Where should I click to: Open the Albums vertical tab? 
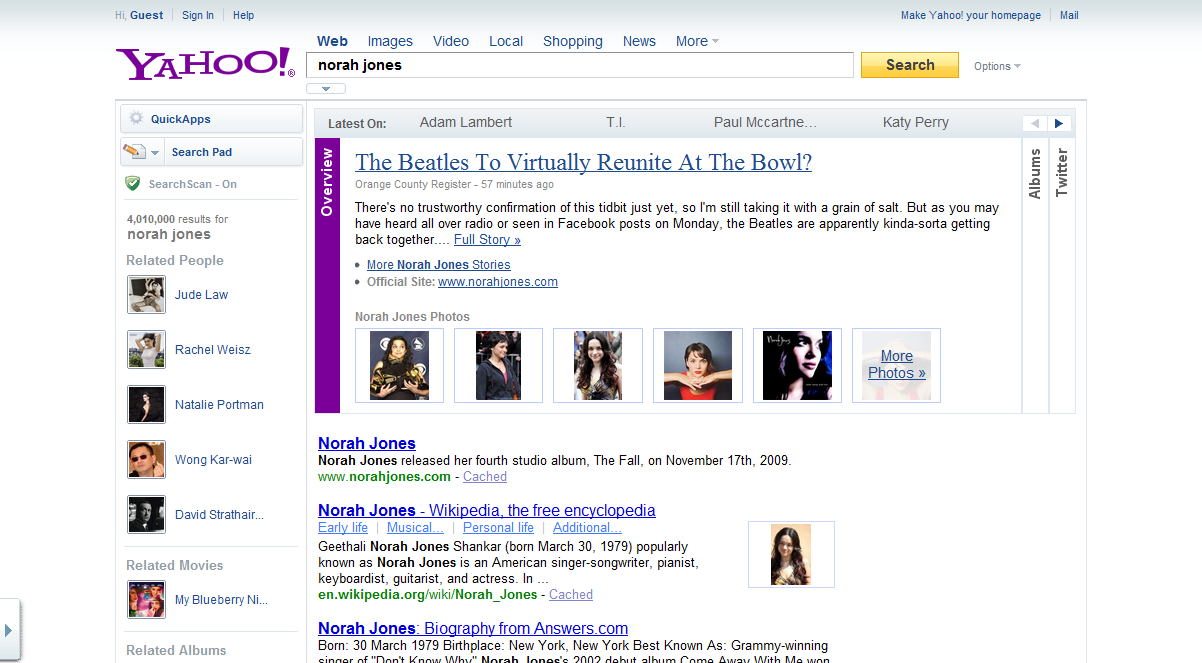click(1035, 174)
